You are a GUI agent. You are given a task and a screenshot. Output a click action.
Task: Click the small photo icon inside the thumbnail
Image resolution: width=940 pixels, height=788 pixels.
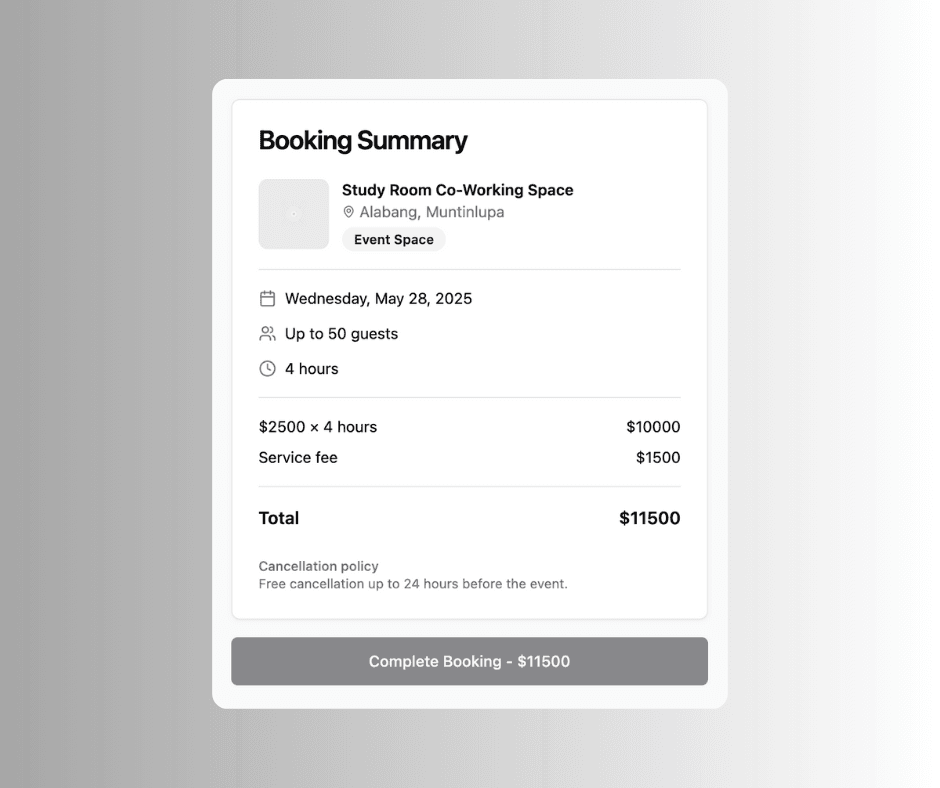294,213
